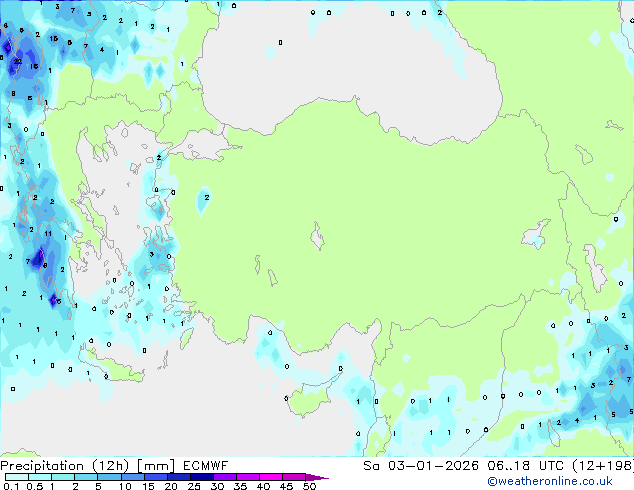
Task: Click the 15–20 mm legend swatch
Action: point(156,477)
